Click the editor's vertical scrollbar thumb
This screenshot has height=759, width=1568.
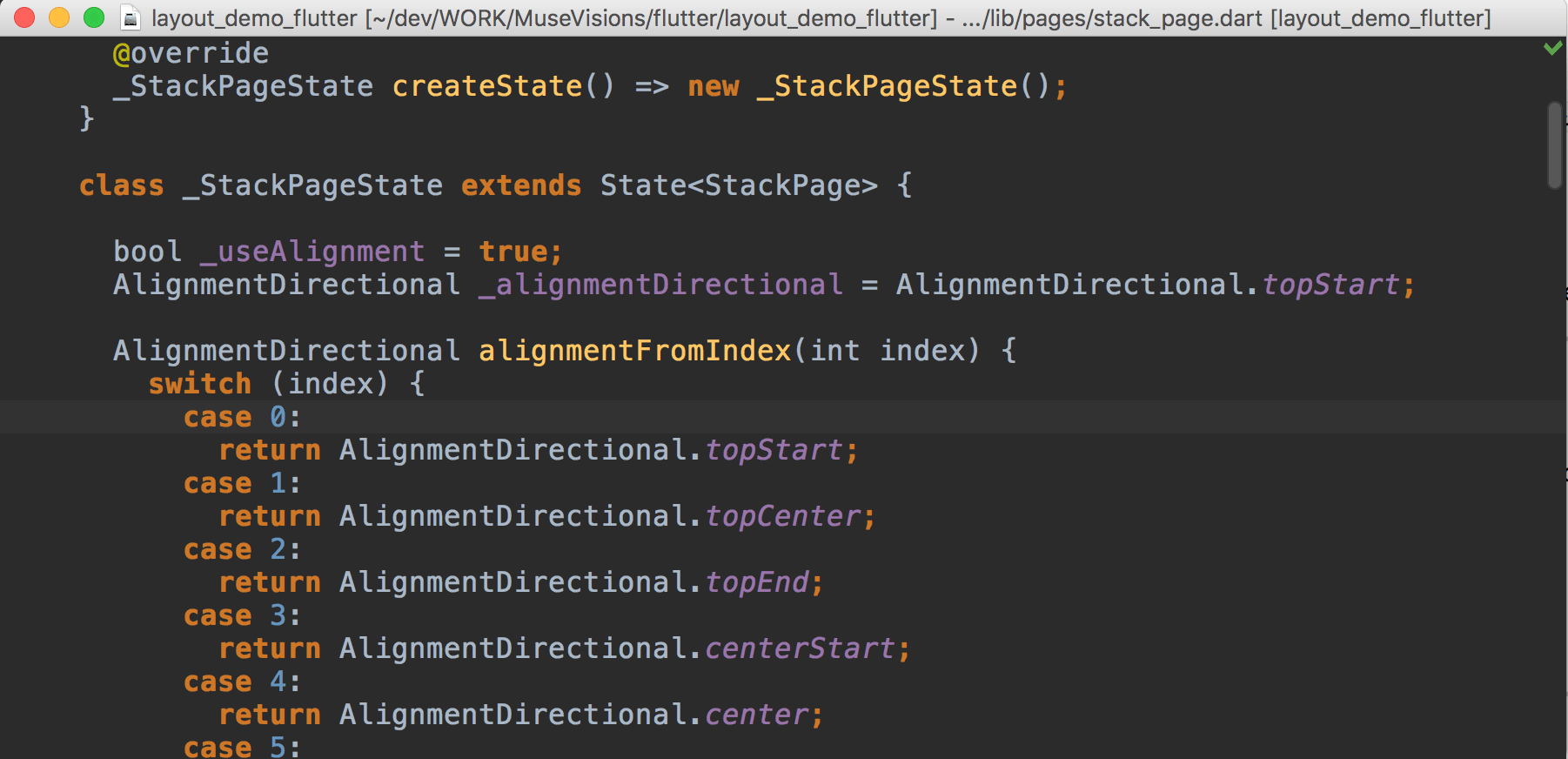(1555, 145)
